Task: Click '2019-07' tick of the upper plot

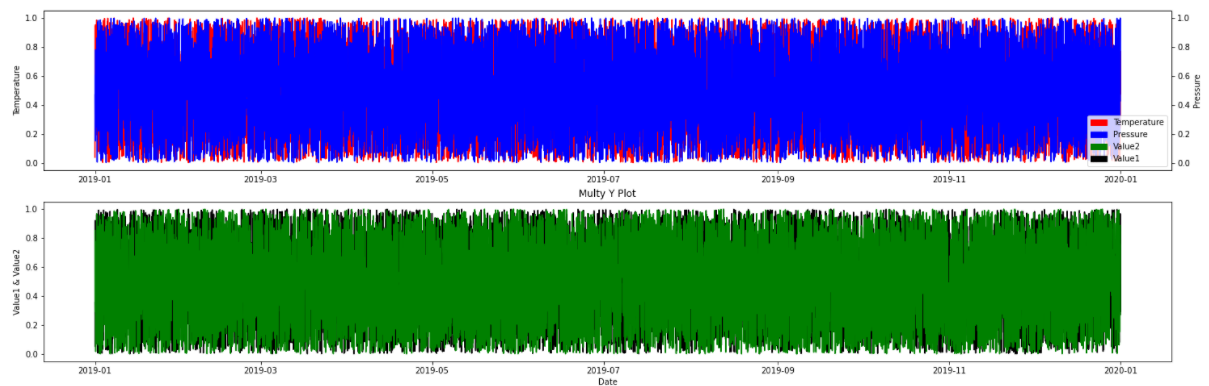Action: tap(604, 179)
